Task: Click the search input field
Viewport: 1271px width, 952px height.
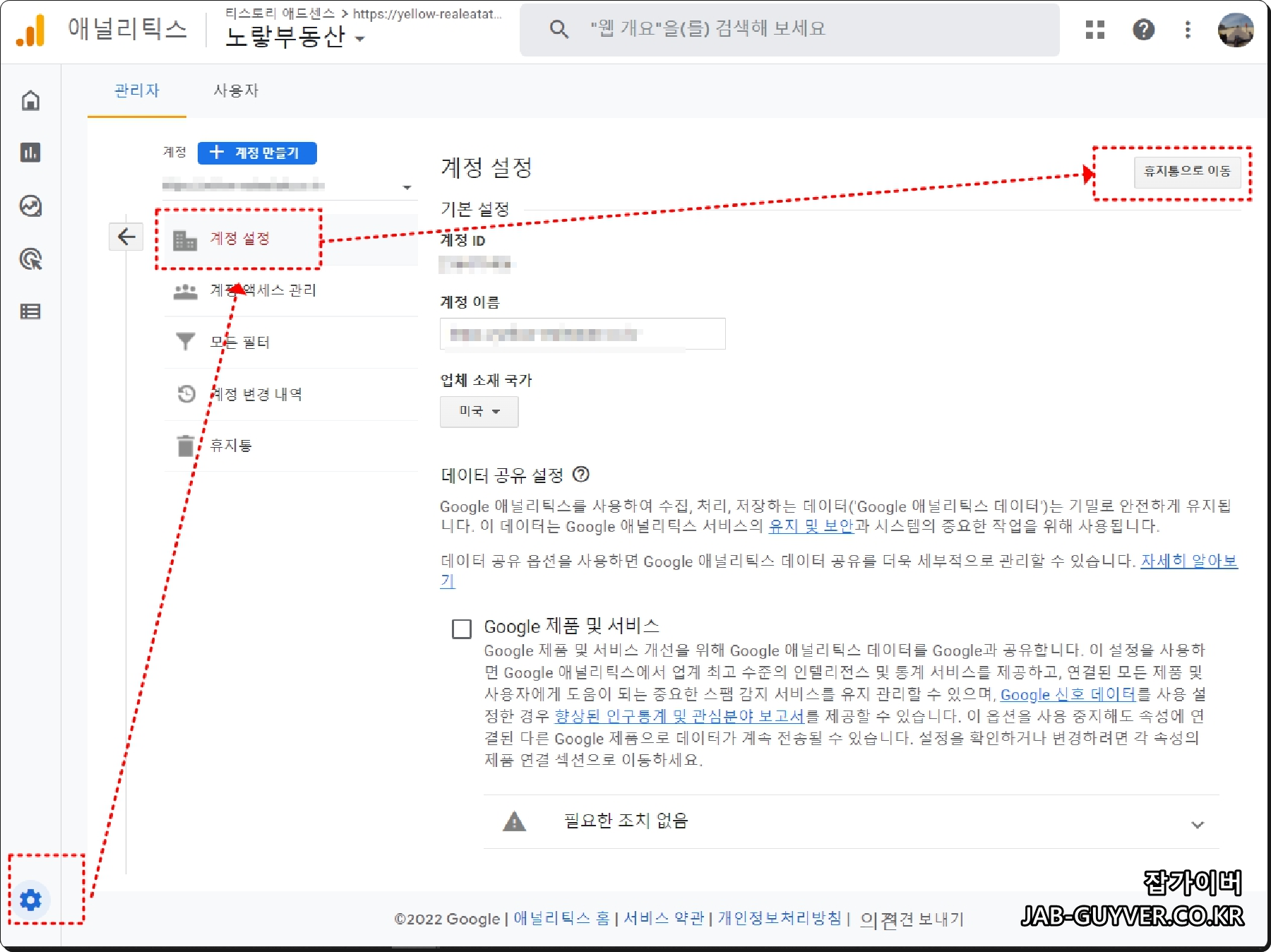Action: (789, 30)
